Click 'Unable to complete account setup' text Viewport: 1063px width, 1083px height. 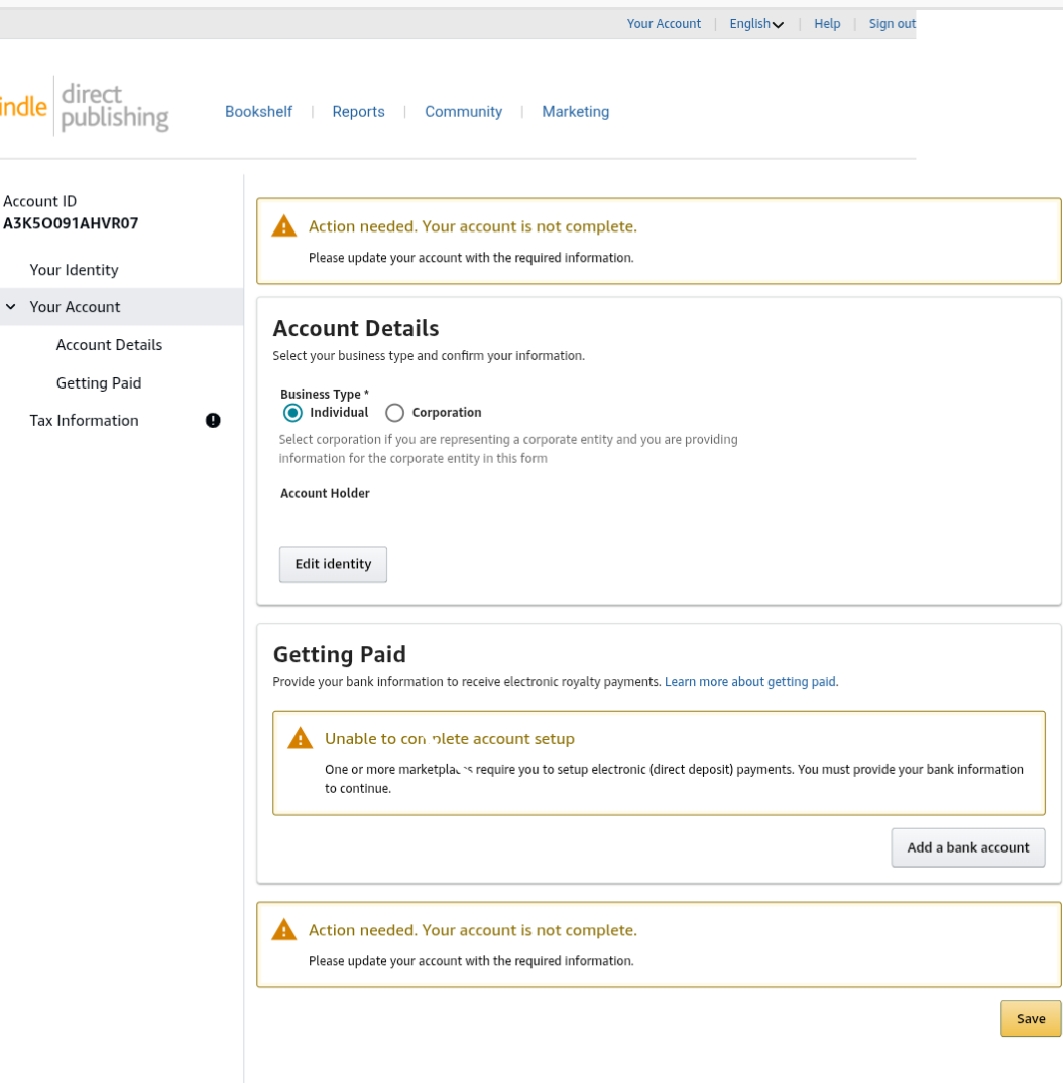(450, 738)
